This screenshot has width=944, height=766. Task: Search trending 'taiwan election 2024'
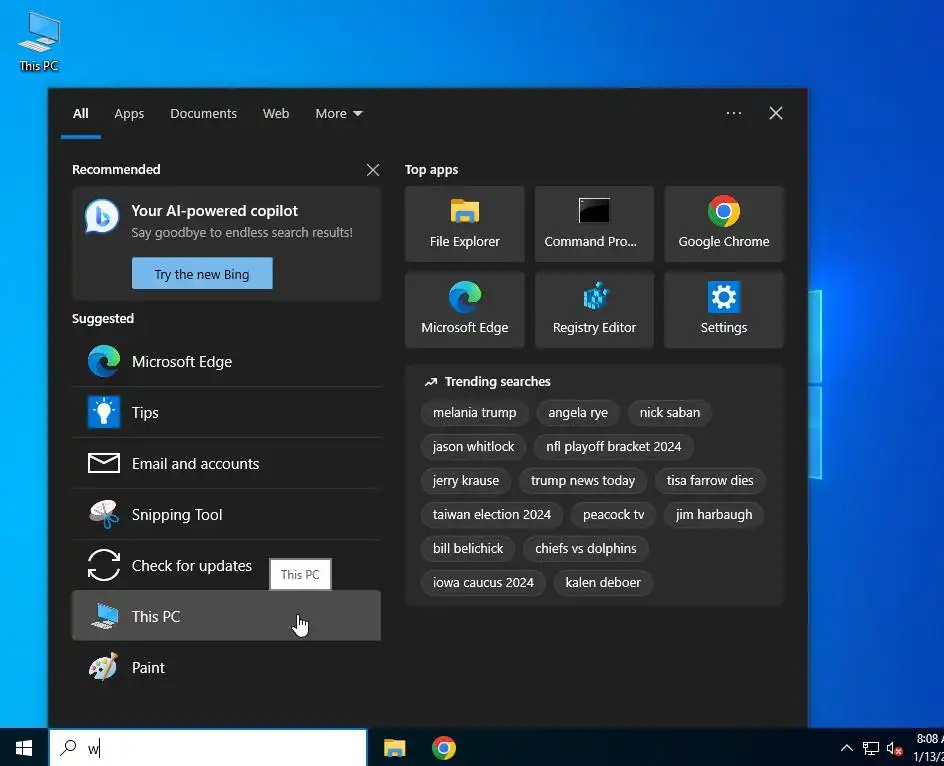(491, 514)
